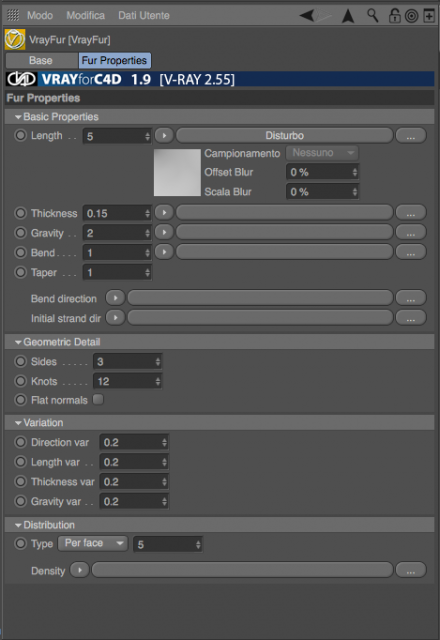Collapse the Geometric Detail section

pyautogui.click(x=18, y=342)
